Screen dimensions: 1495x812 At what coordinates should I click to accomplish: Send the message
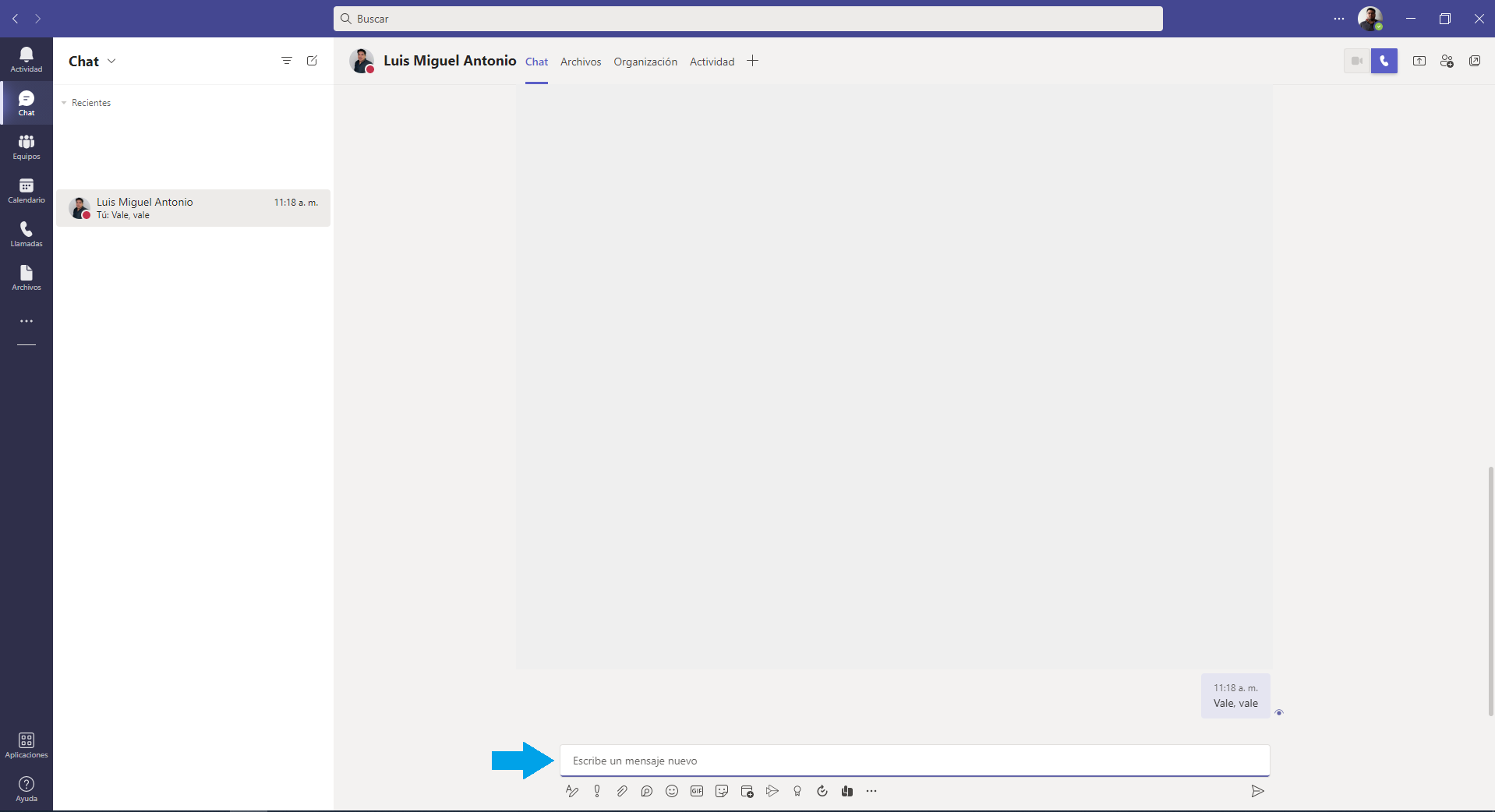(x=1257, y=791)
